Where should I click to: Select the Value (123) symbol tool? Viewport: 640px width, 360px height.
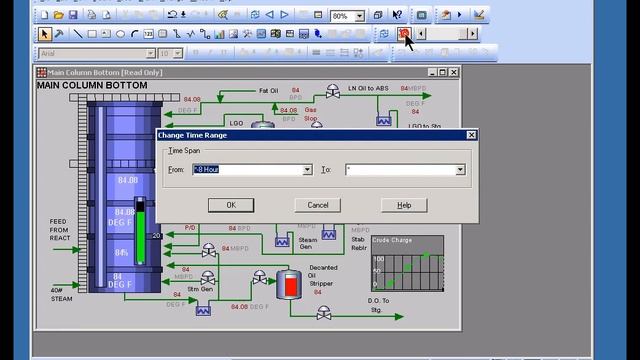[x=149, y=34]
